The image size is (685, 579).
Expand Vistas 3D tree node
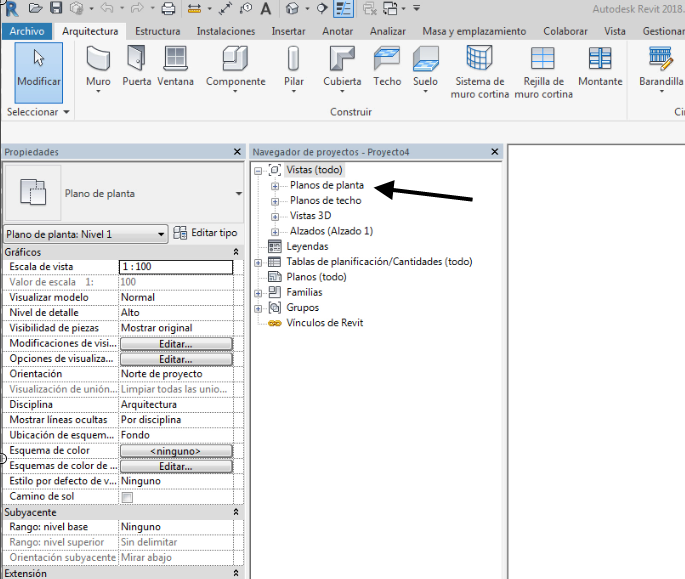(x=275, y=217)
